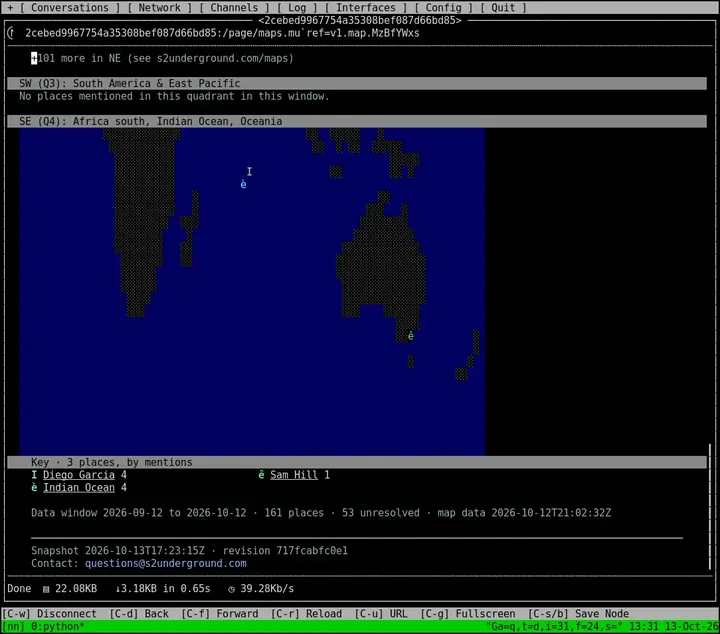The image size is (720, 634).
Task: Click the 'è' key symbol beside Indian Ocean
Action: click(34, 488)
